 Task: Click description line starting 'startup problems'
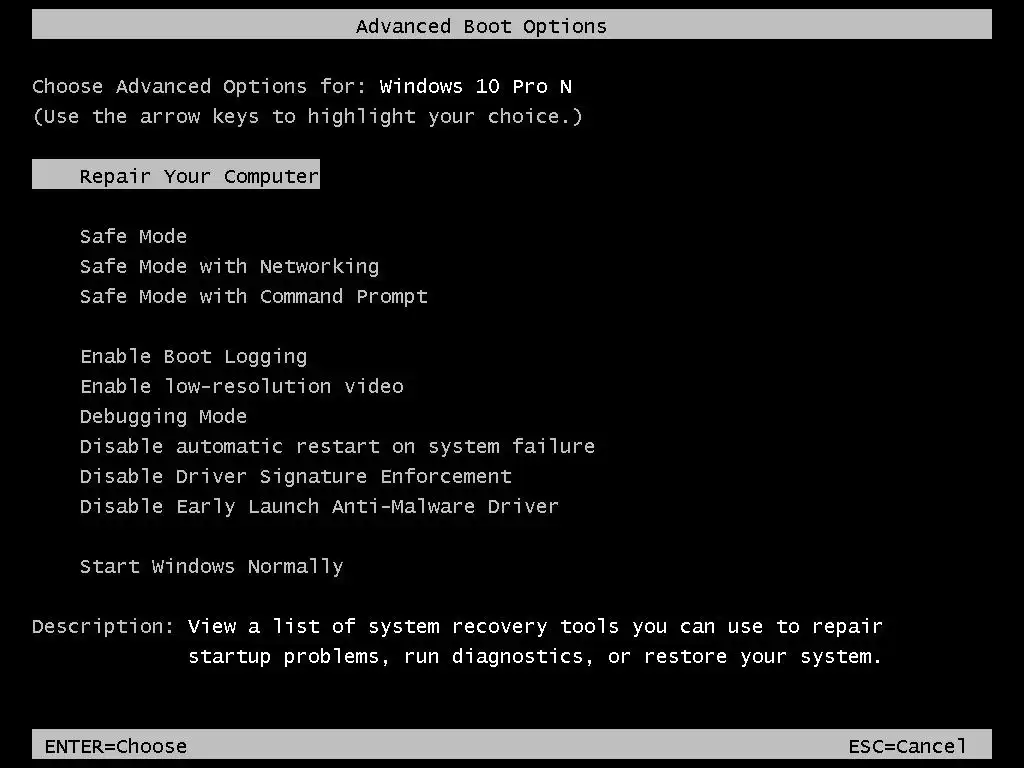(x=535, y=656)
